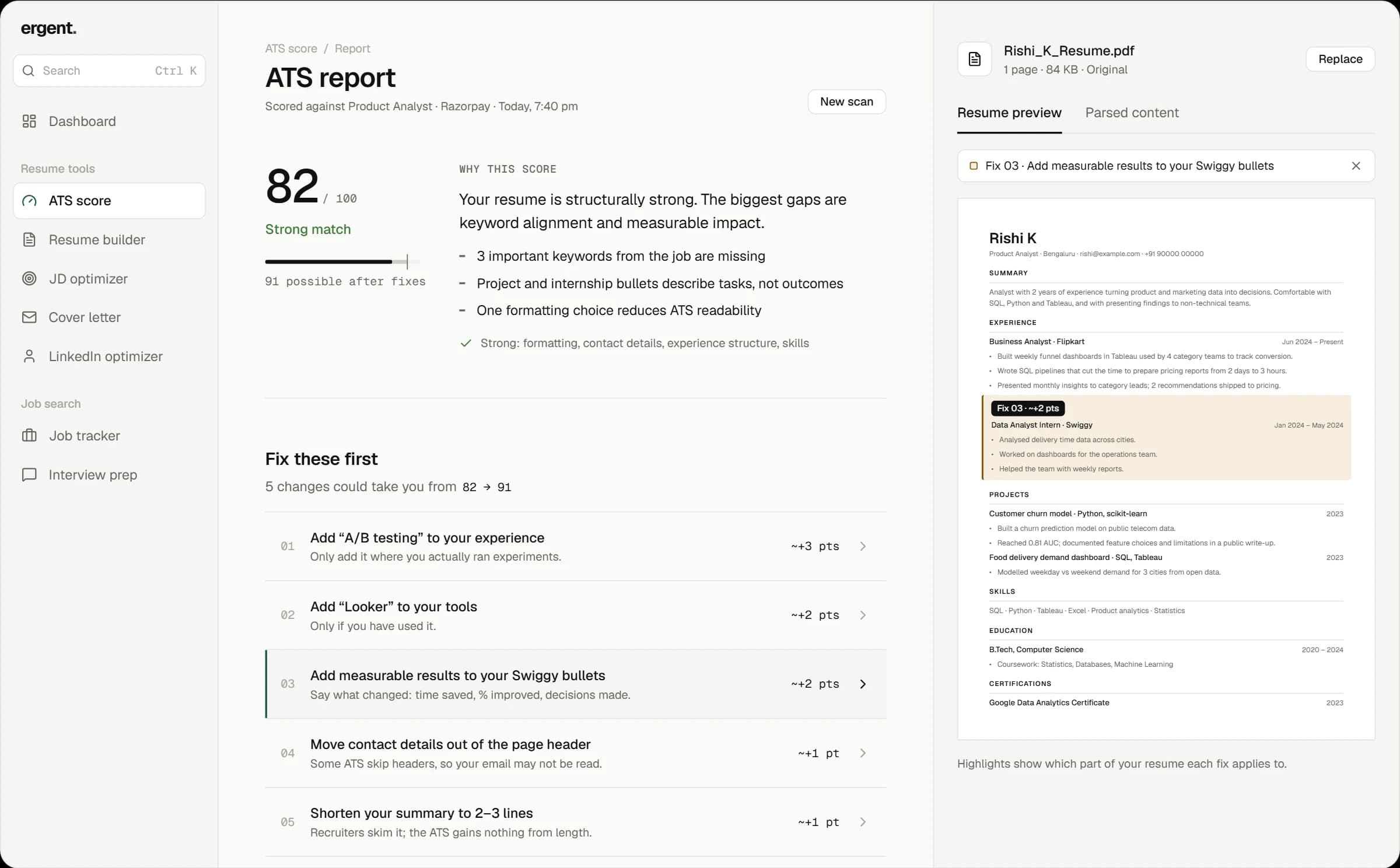The height and width of the screenshot is (868, 1400).
Task: Expand fix 05 shorten summary chevron
Action: pyautogui.click(x=863, y=822)
